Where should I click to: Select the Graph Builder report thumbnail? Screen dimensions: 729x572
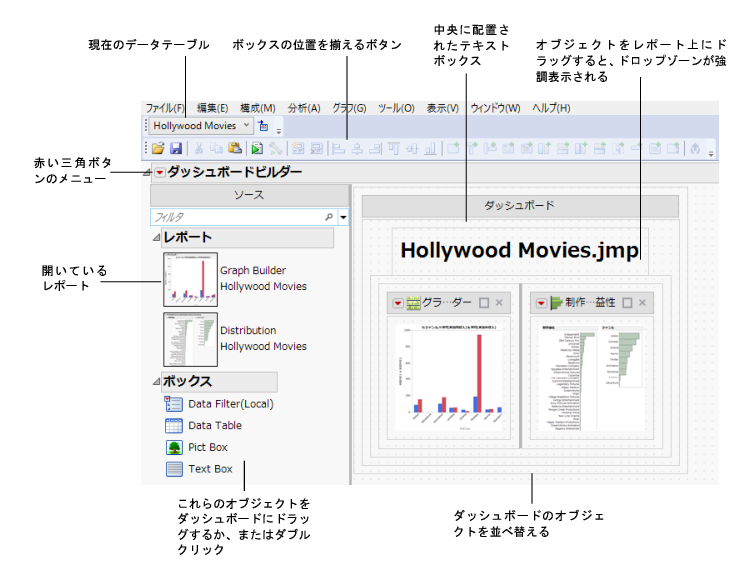tap(190, 278)
